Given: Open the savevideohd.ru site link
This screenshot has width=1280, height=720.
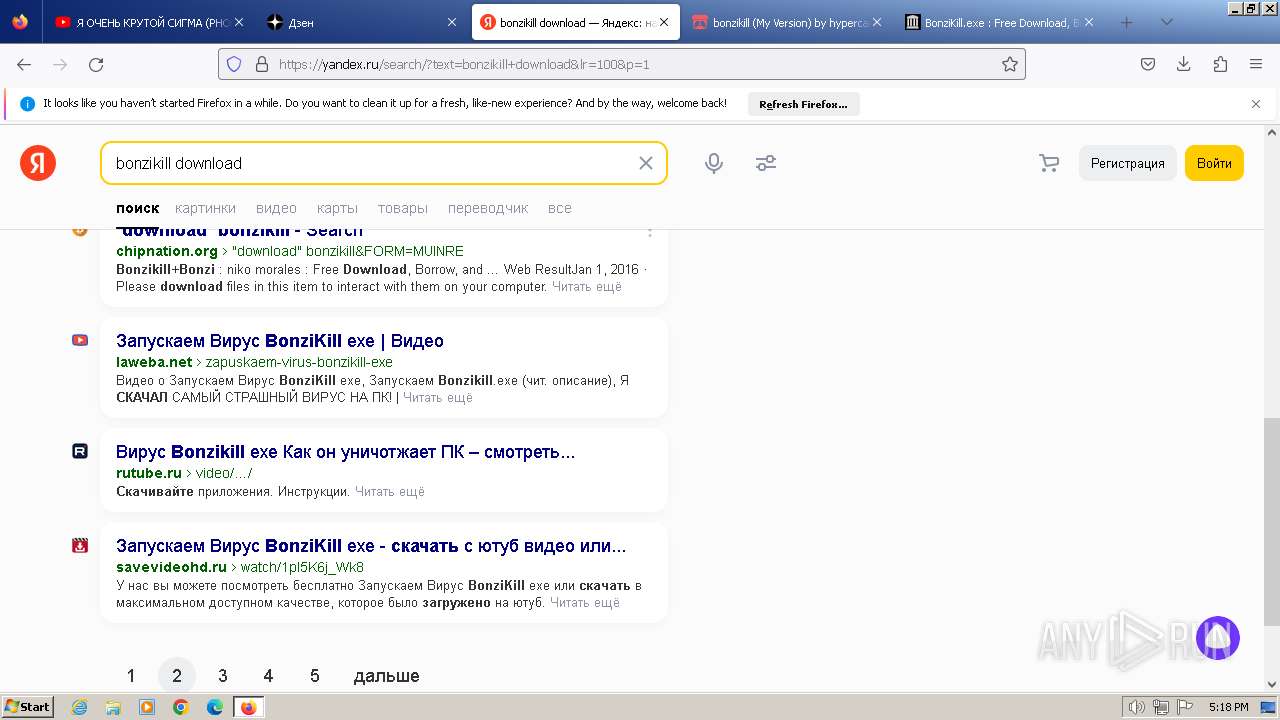Looking at the screenshot, I should tap(171, 567).
